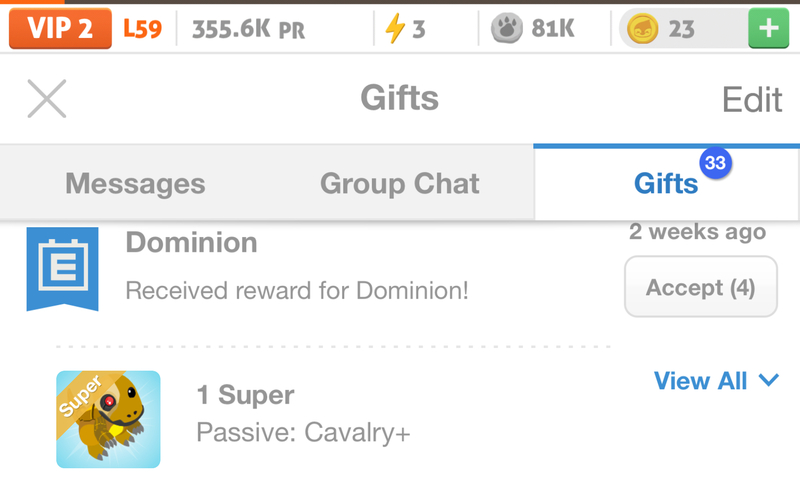Expand the View All rewards list
Screen dimensions: 800x485
click(701, 381)
